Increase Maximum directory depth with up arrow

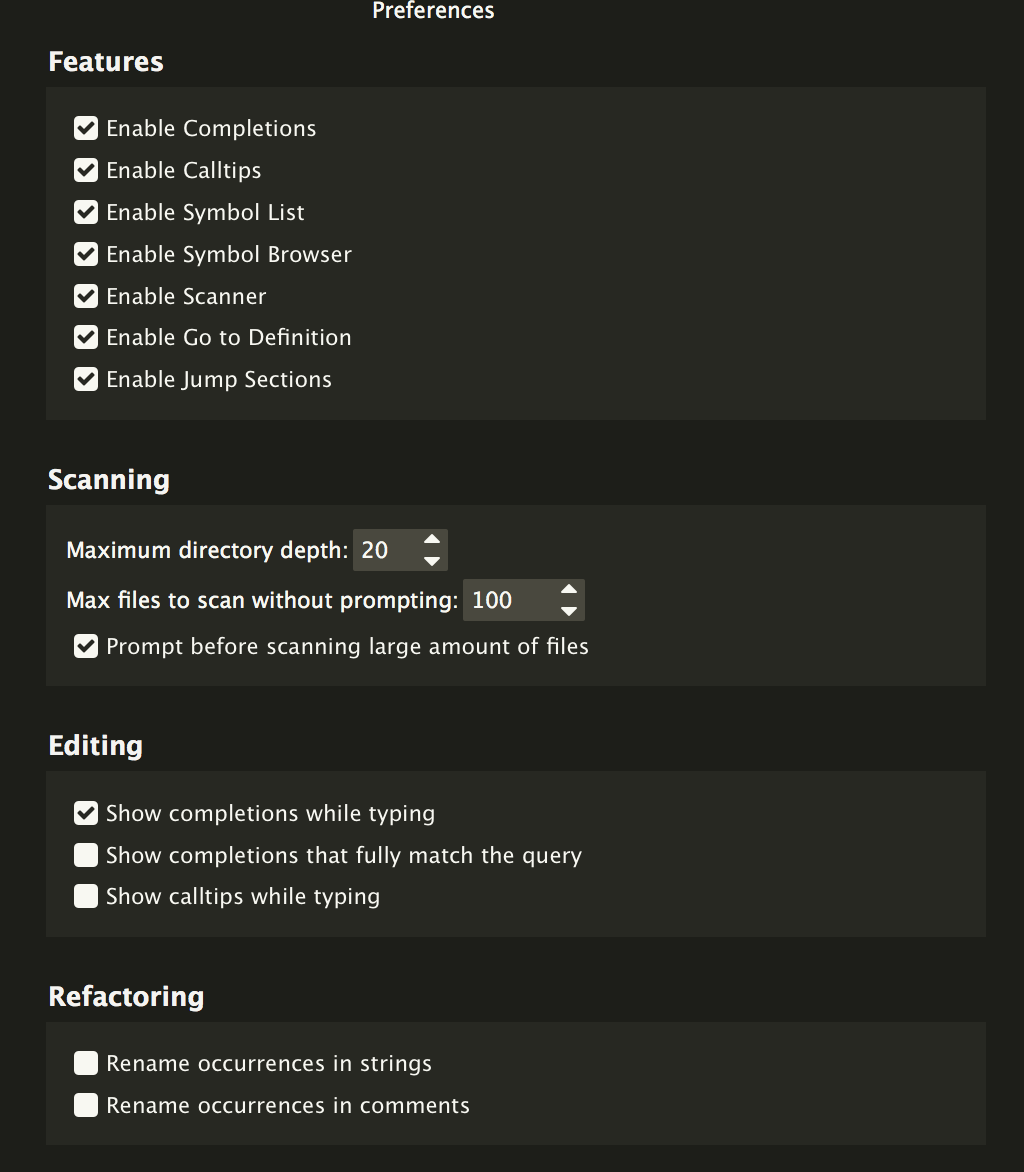click(431, 540)
